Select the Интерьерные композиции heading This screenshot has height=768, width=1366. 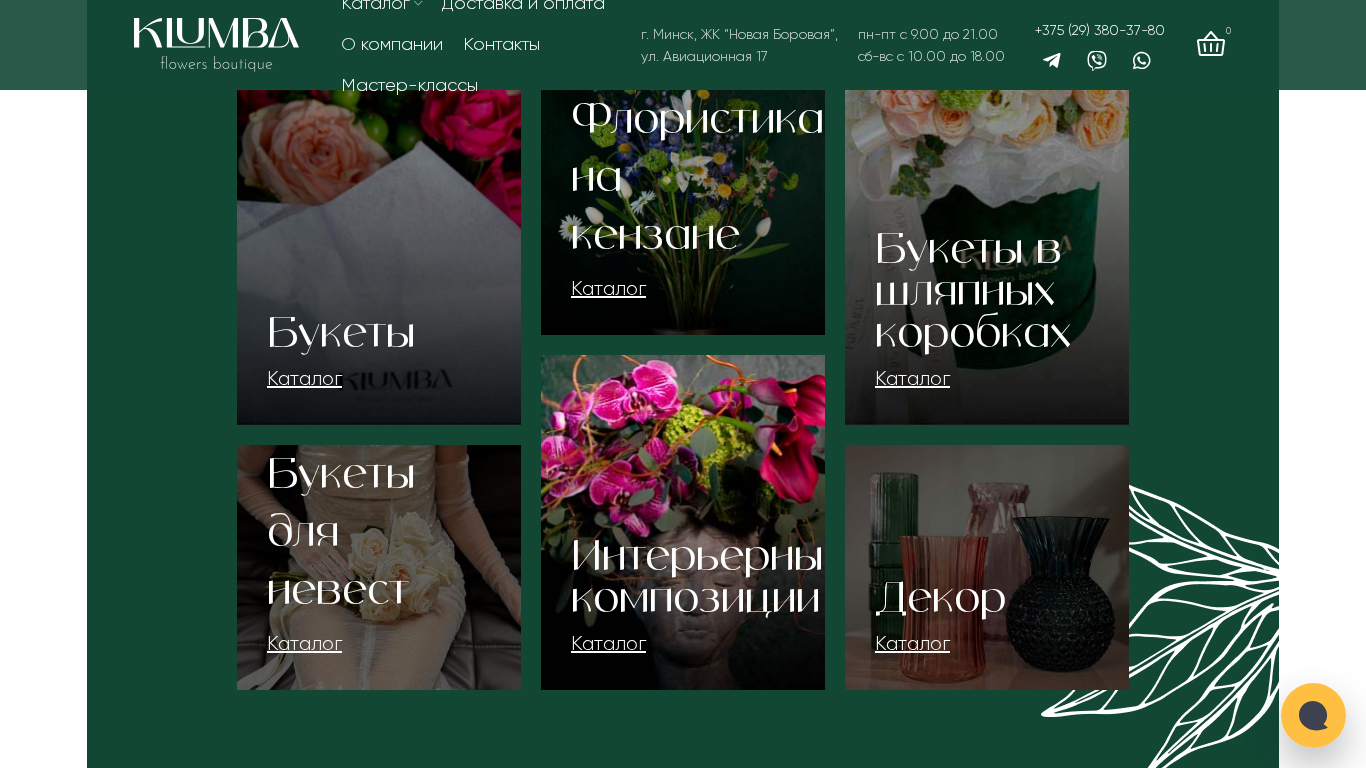(697, 577)
